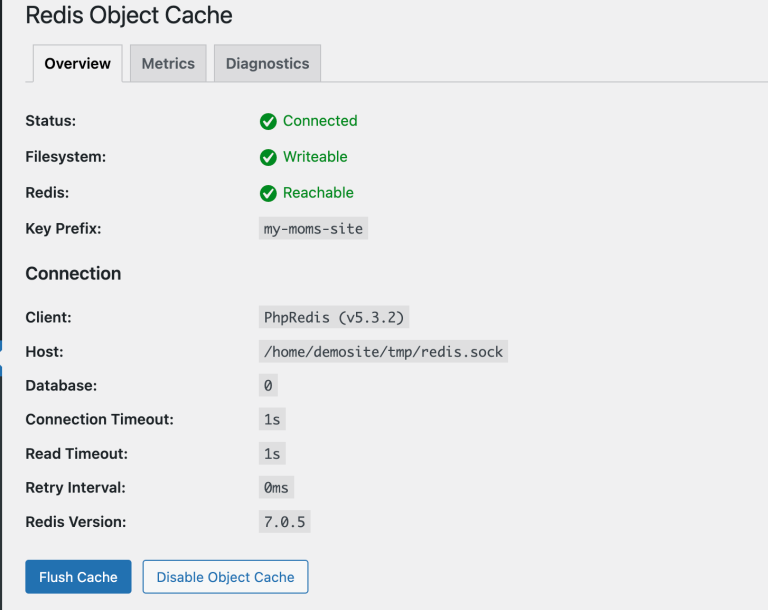Click the Redis Version 7.0.5 value
768x610 pixels.
click(x=284, y=522)
